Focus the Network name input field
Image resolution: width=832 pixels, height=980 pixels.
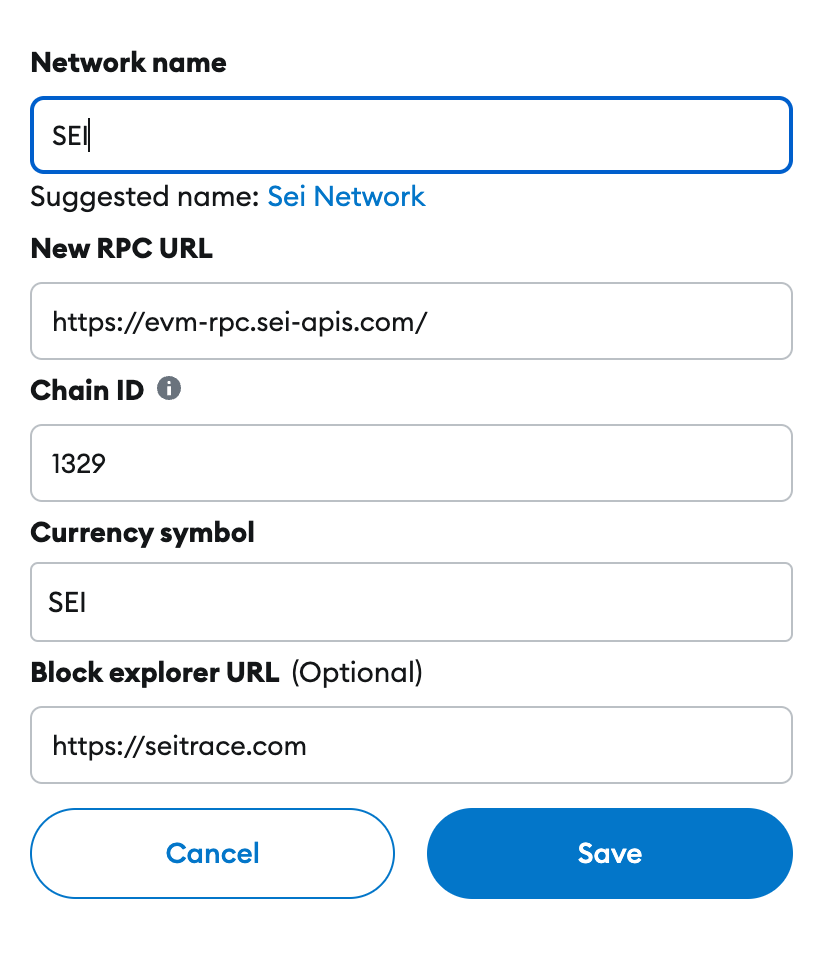pyautogui.click(x=411, y=135)
